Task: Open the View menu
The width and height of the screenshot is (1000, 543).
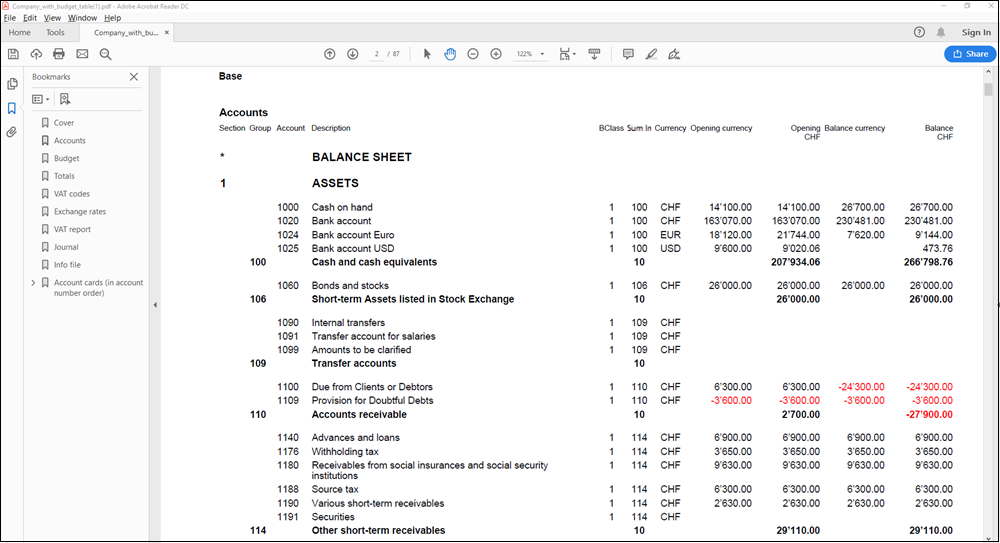Action: coord(52,18)
